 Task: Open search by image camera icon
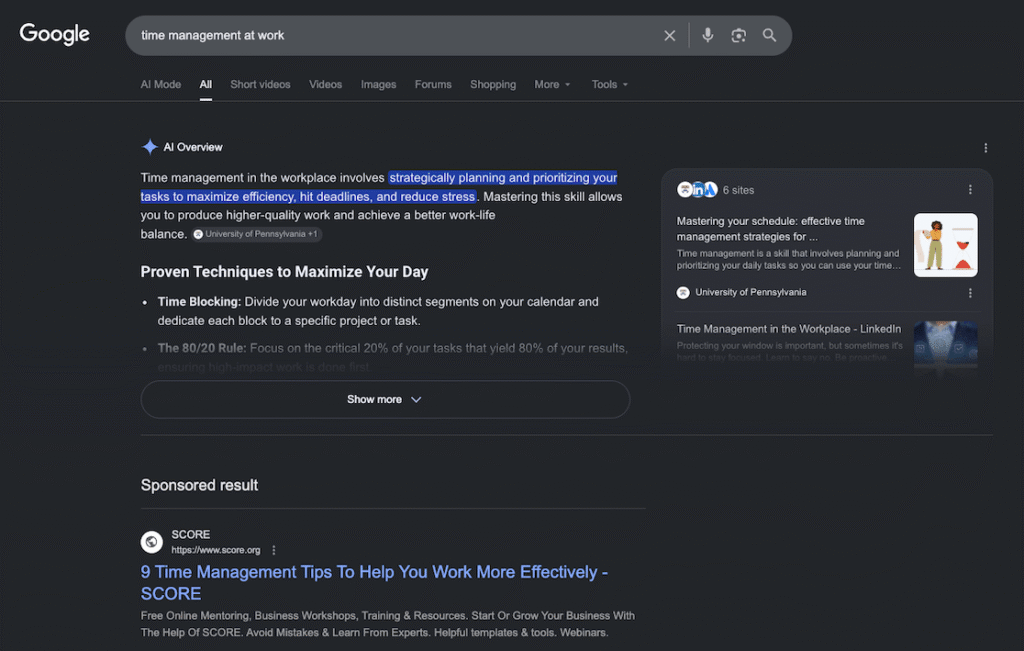(739, 35)
